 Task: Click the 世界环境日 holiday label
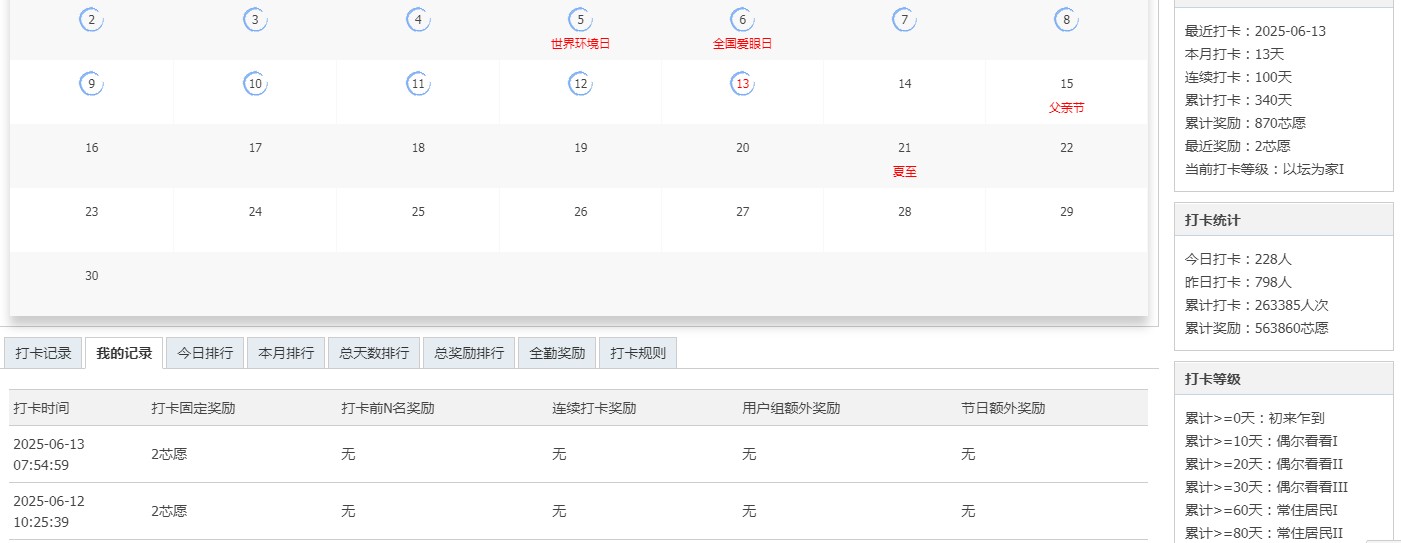click(580, 44)
